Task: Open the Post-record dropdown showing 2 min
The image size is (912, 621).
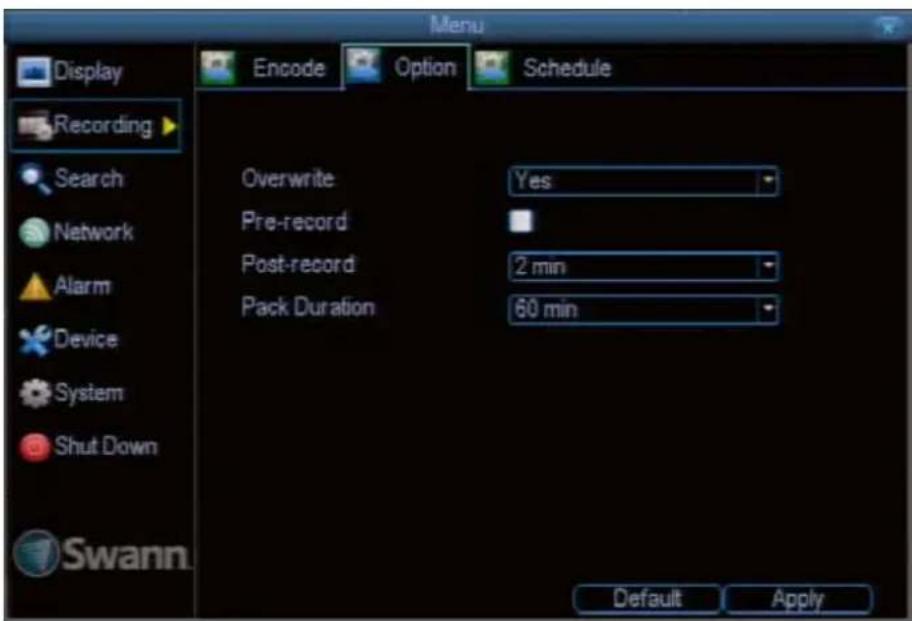Action: 643,267
